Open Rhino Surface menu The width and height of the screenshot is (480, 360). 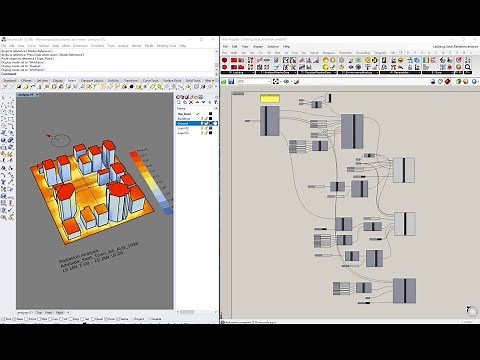point(44,46)
